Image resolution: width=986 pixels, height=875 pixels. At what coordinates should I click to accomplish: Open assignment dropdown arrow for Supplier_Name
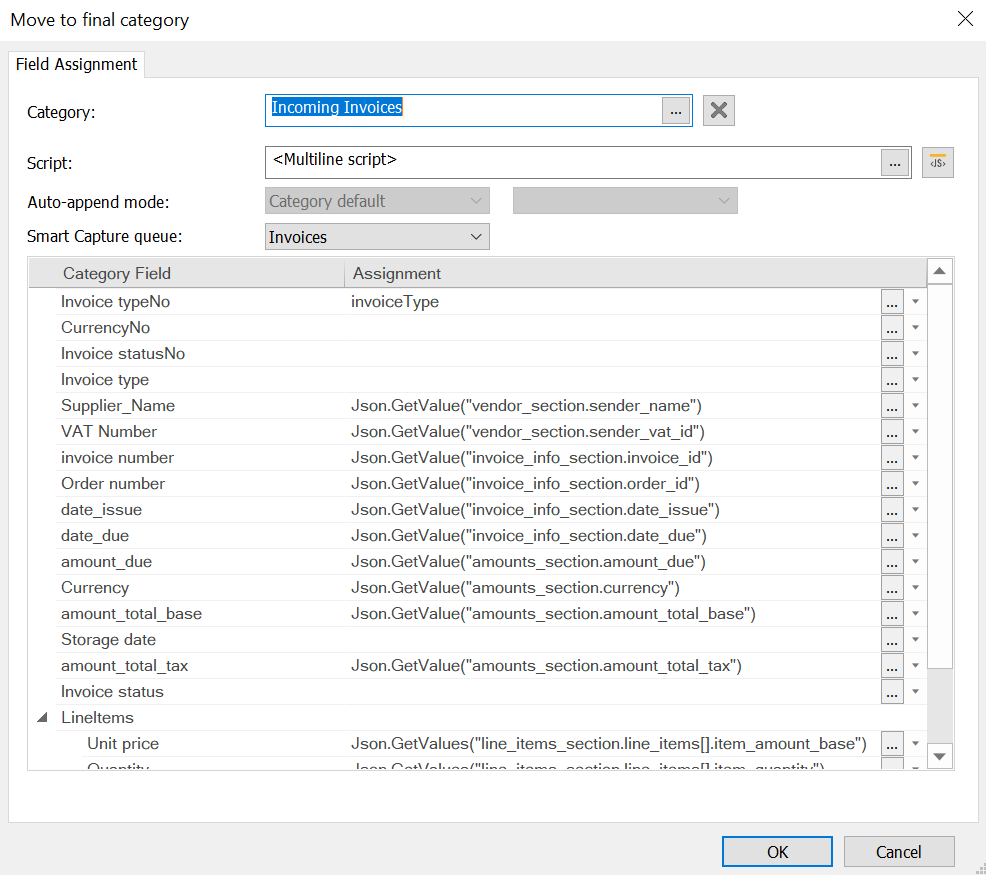pyautogui.click(x=916, y=406)
